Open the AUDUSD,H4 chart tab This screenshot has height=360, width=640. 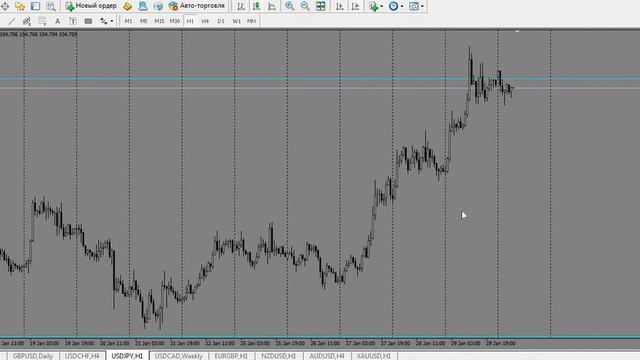coord(327,356)
